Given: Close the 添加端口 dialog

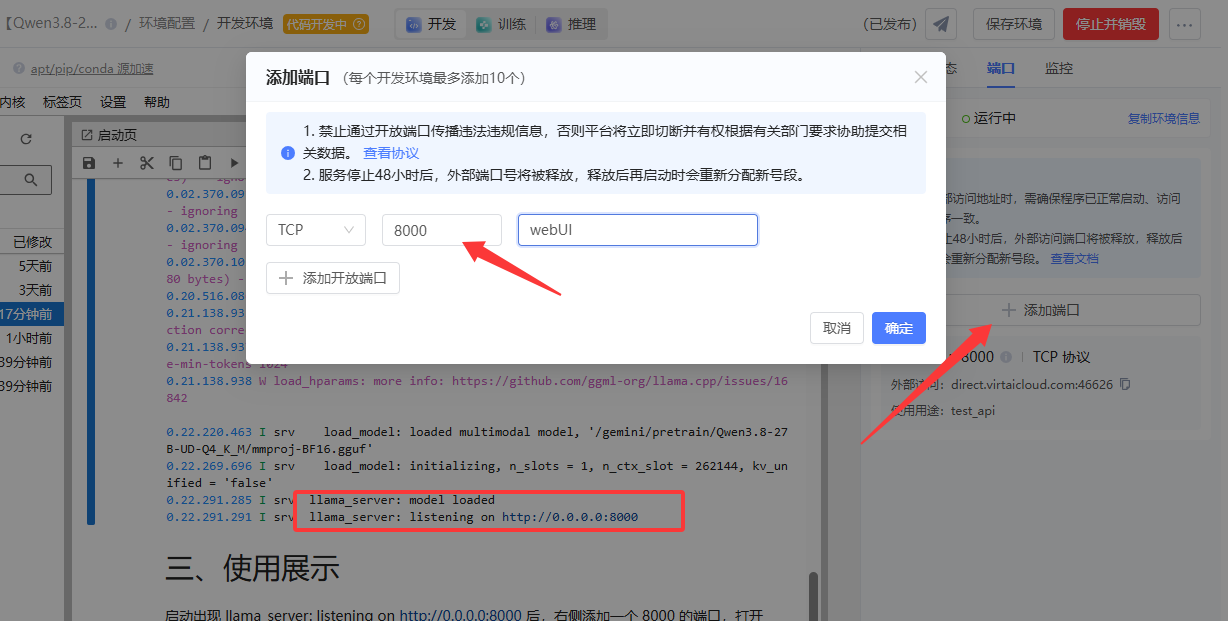Looking at the screenshot, I should click(x=921, y=77).
